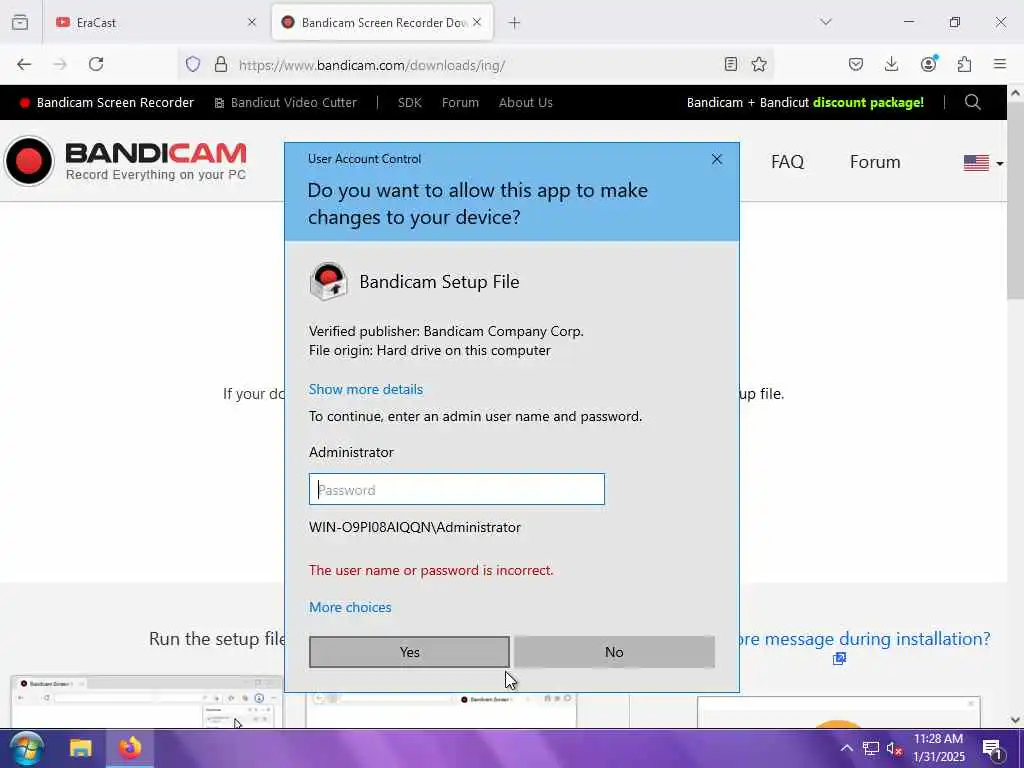Open About Us in the top bar
Viewport: 1024px width, 768px height.
click(x=526, y=103)
